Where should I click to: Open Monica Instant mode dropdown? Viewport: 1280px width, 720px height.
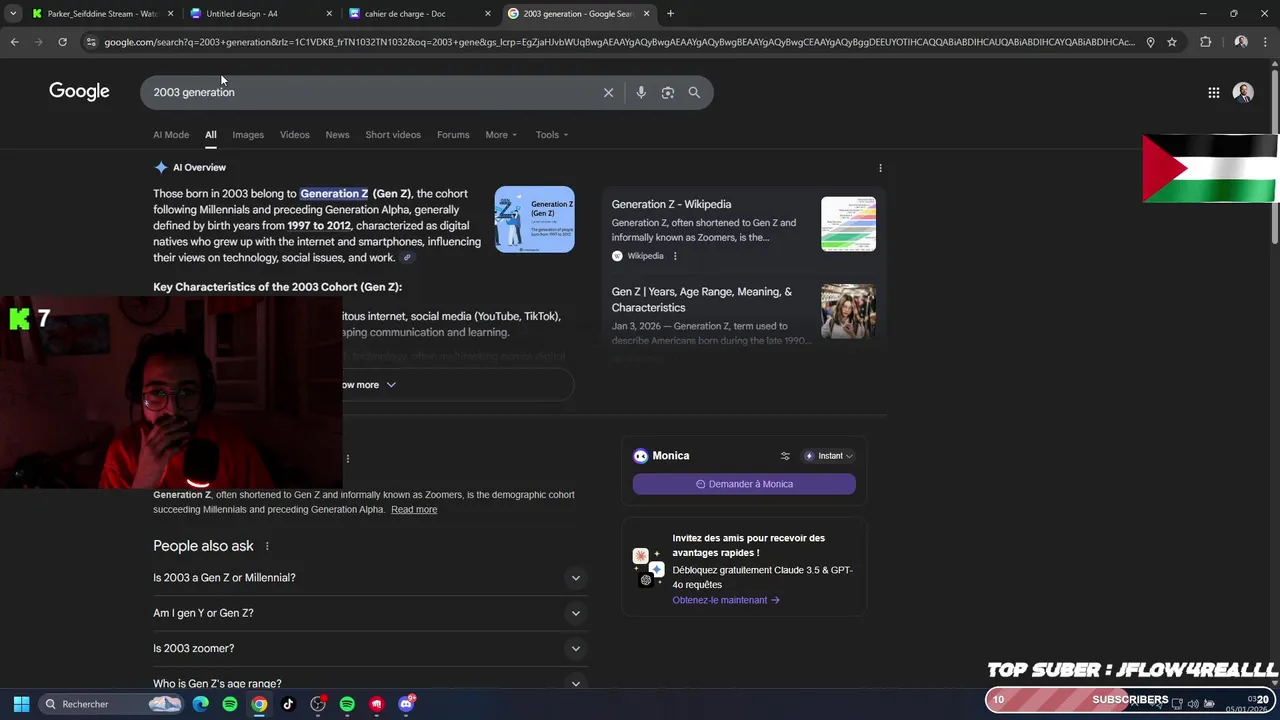click(x=829, y=456)
